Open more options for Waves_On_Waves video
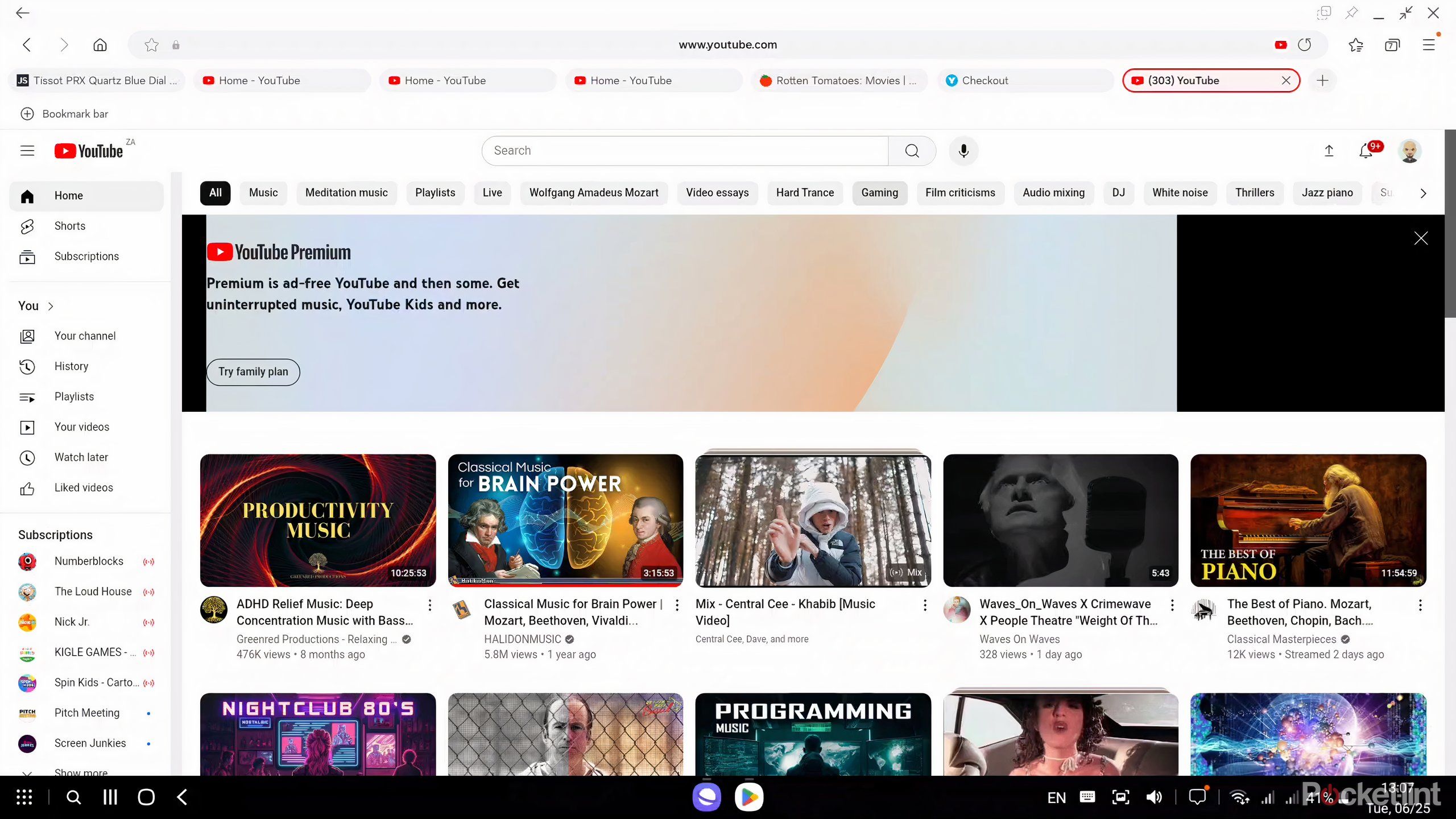This screenshot has width=1456, height=819. coord(1172,605)
